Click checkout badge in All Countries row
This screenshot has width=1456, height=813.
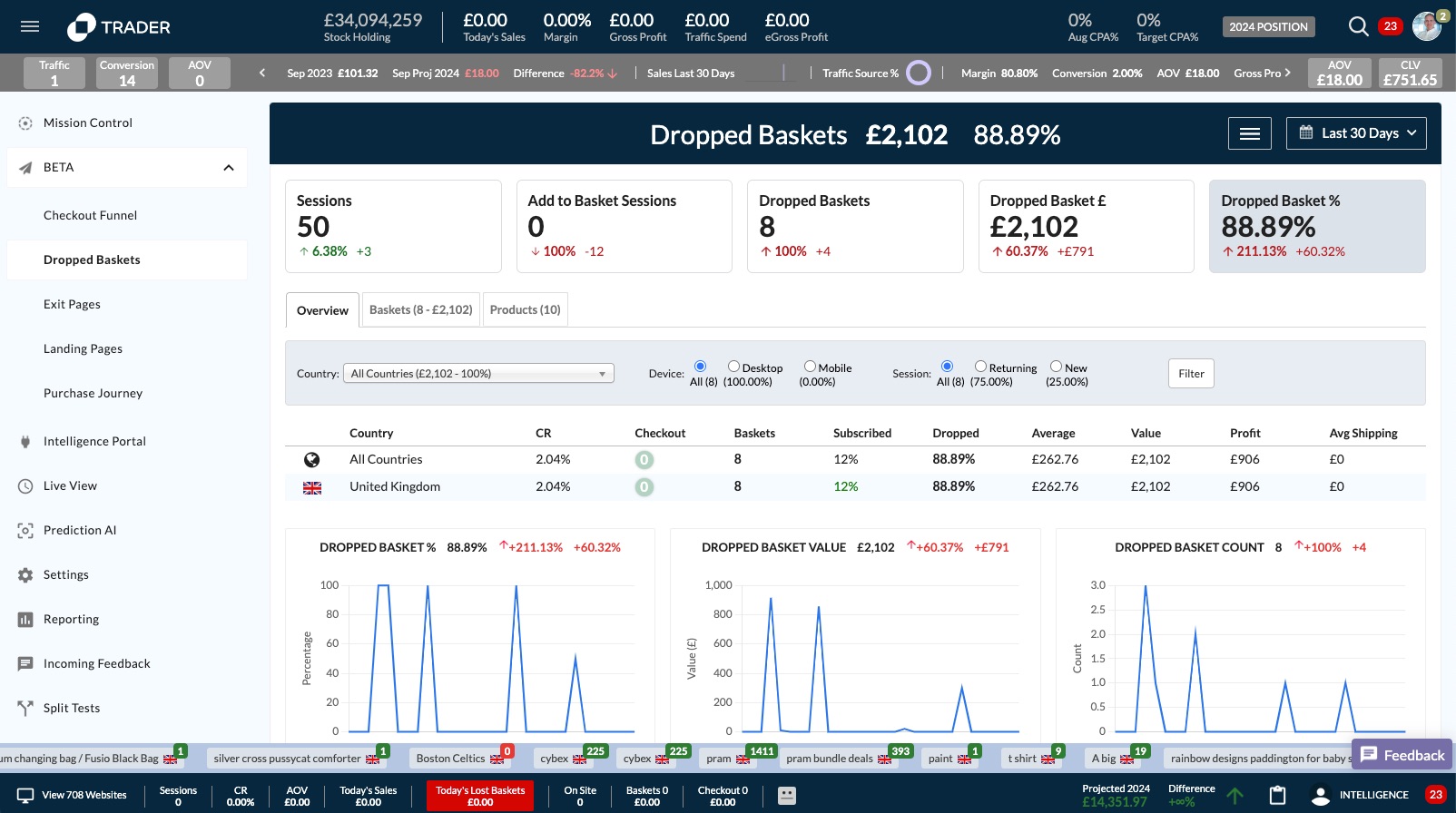644,460
